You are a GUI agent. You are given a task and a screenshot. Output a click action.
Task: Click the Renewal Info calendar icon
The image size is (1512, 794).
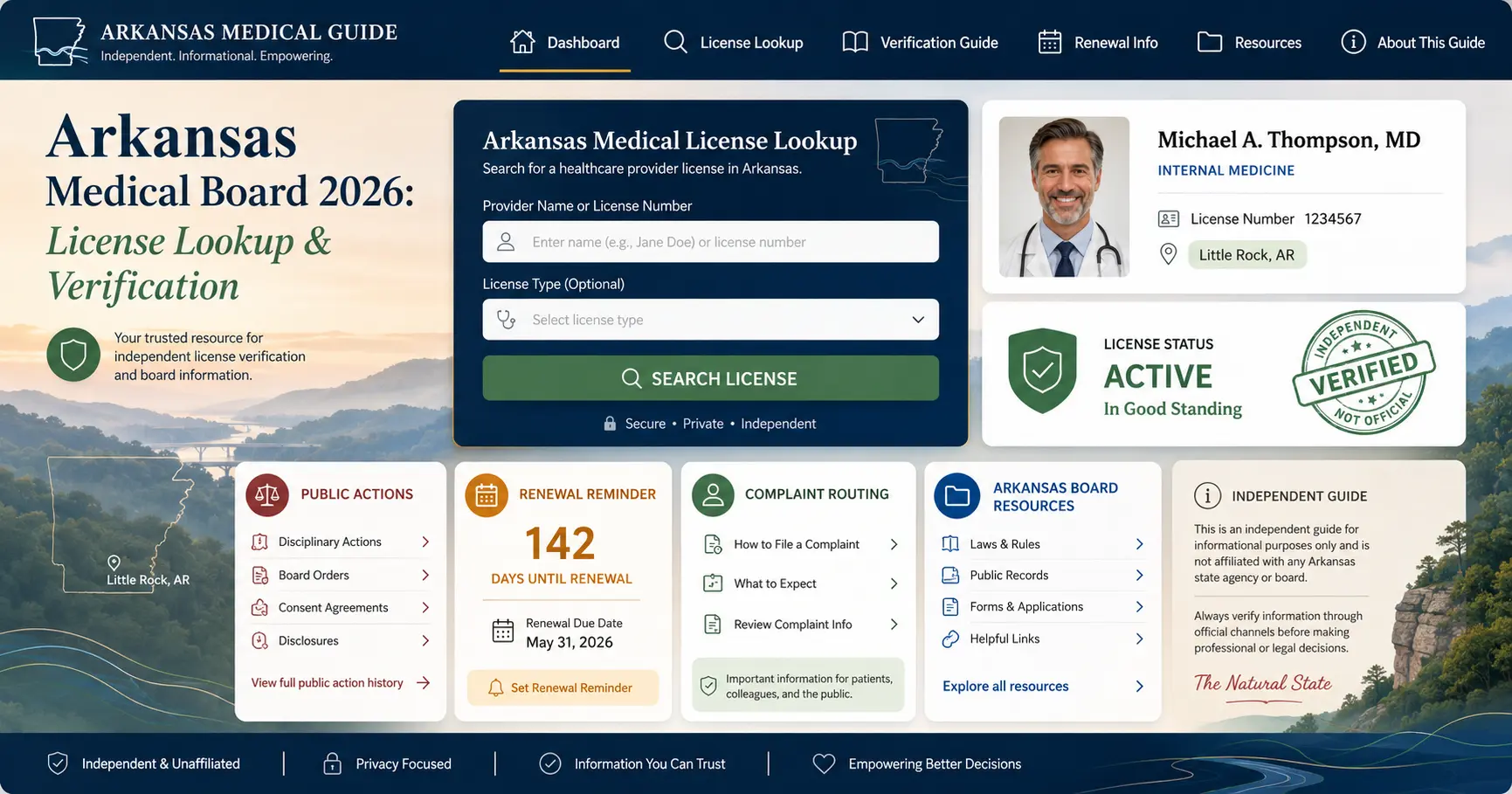tap(1050, 42)
